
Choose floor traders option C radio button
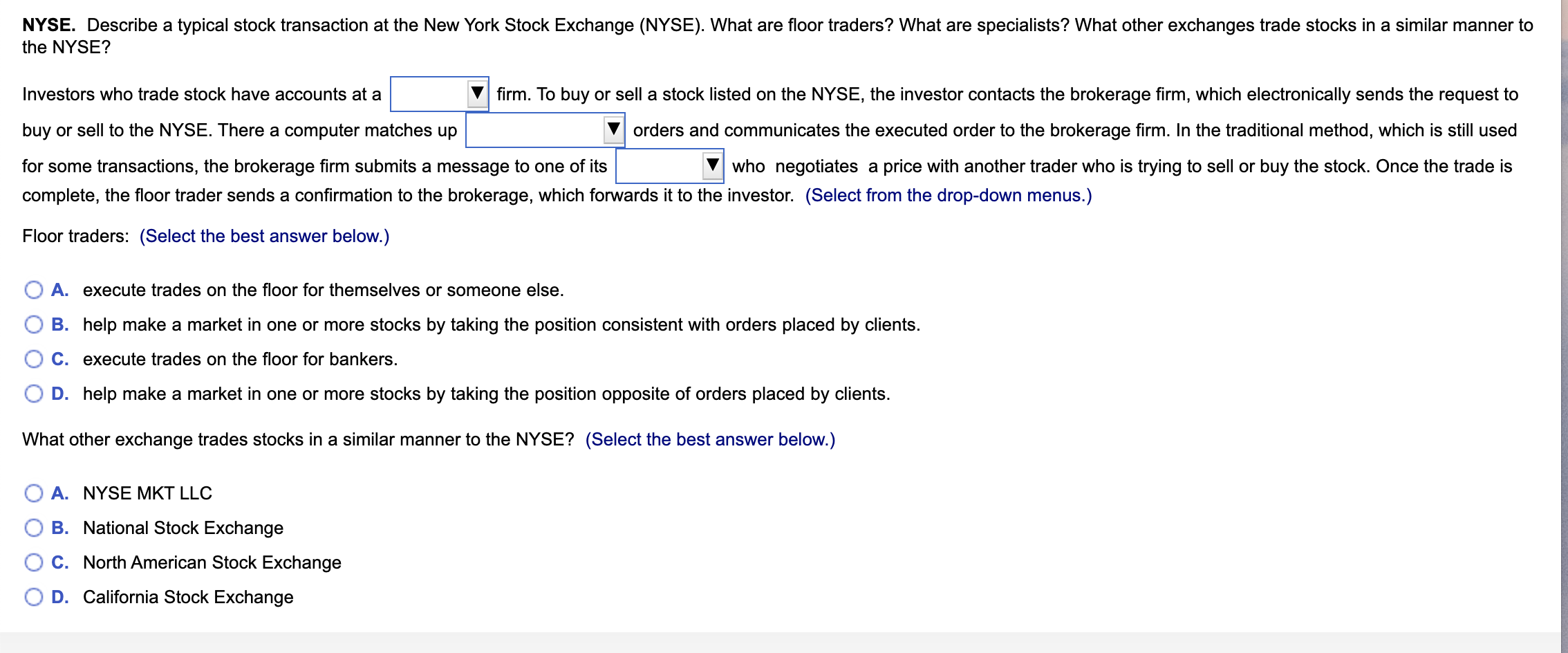[x=34, y=359]
